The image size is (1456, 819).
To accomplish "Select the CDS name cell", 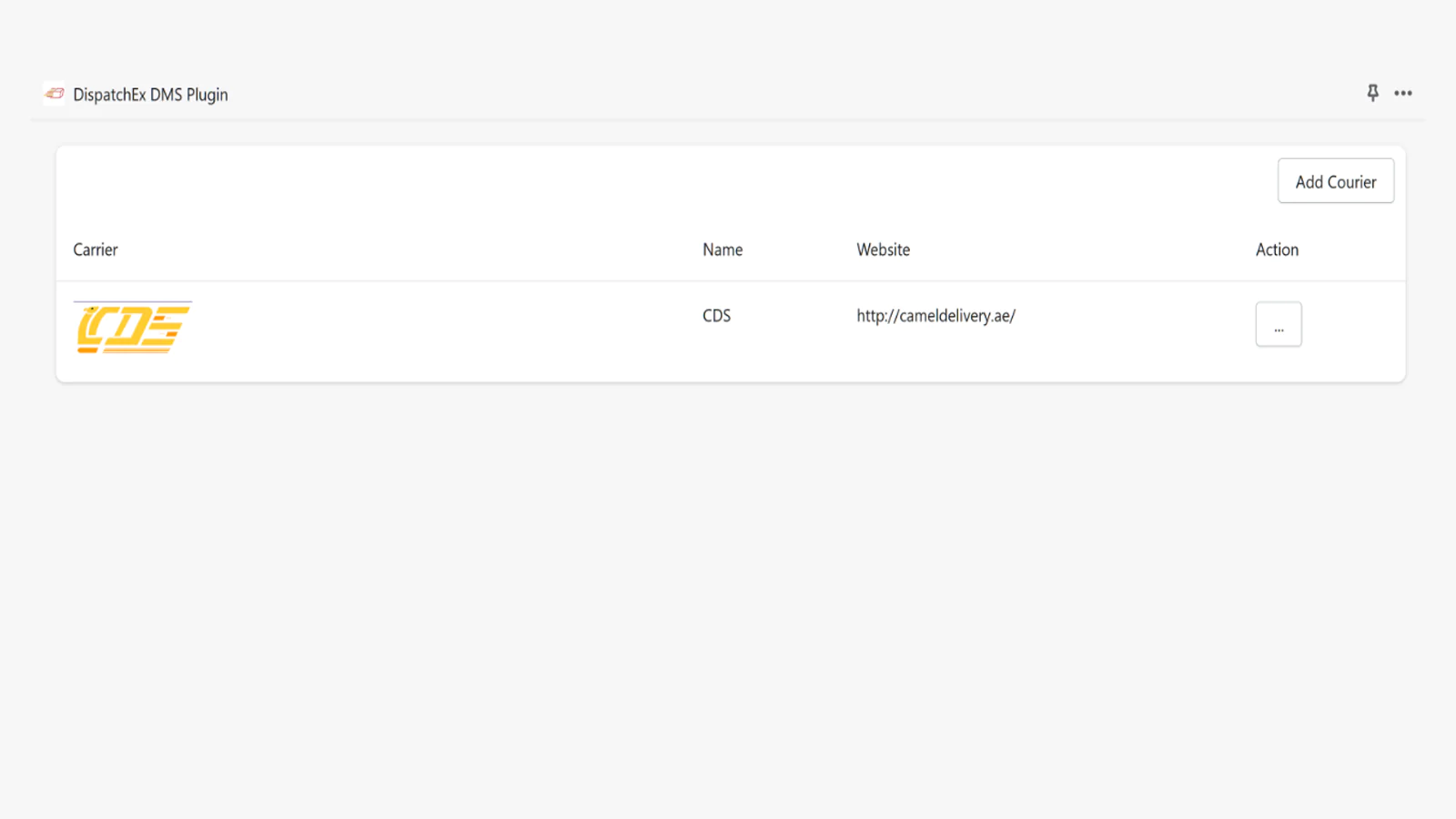I will pyautogui.click(x=716, y=316).
